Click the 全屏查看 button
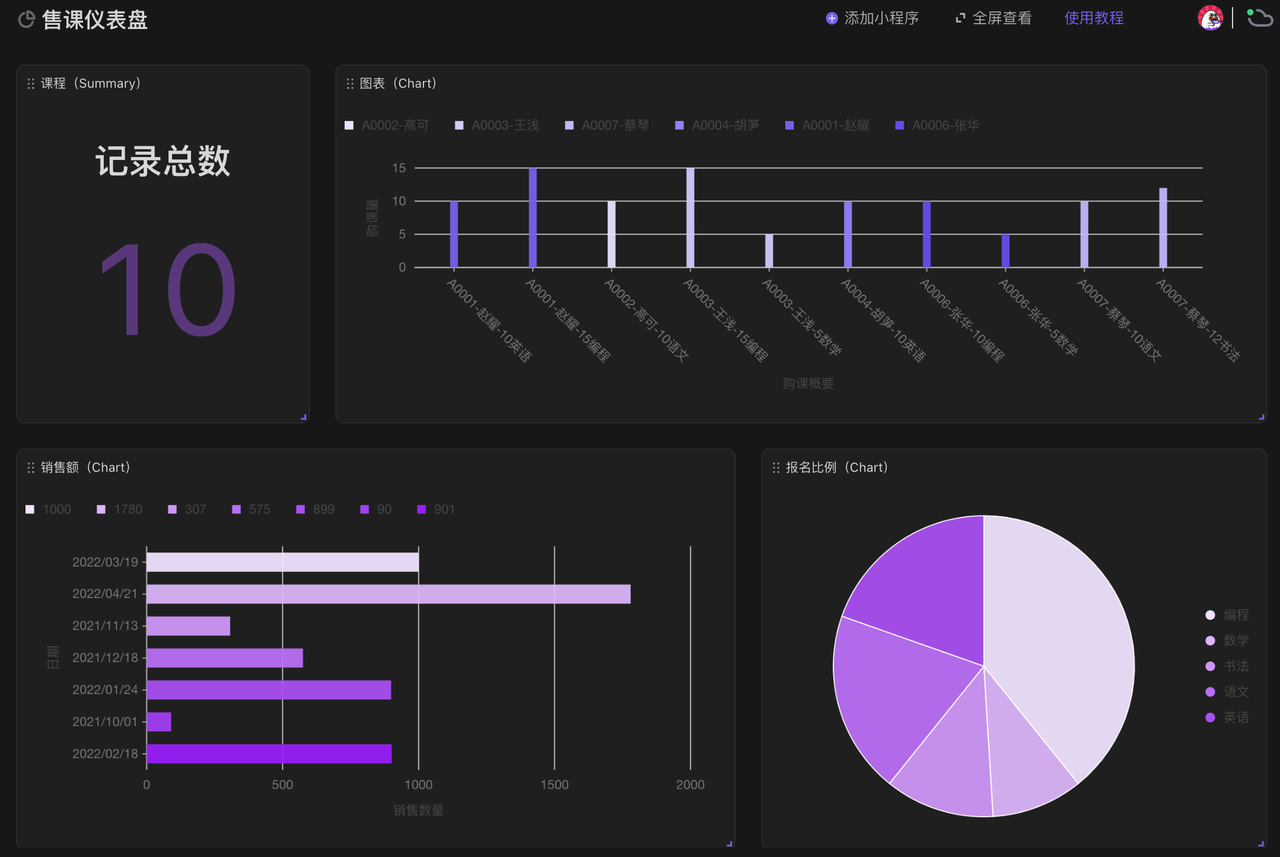1280x857 pixels. coord(1001,18)
